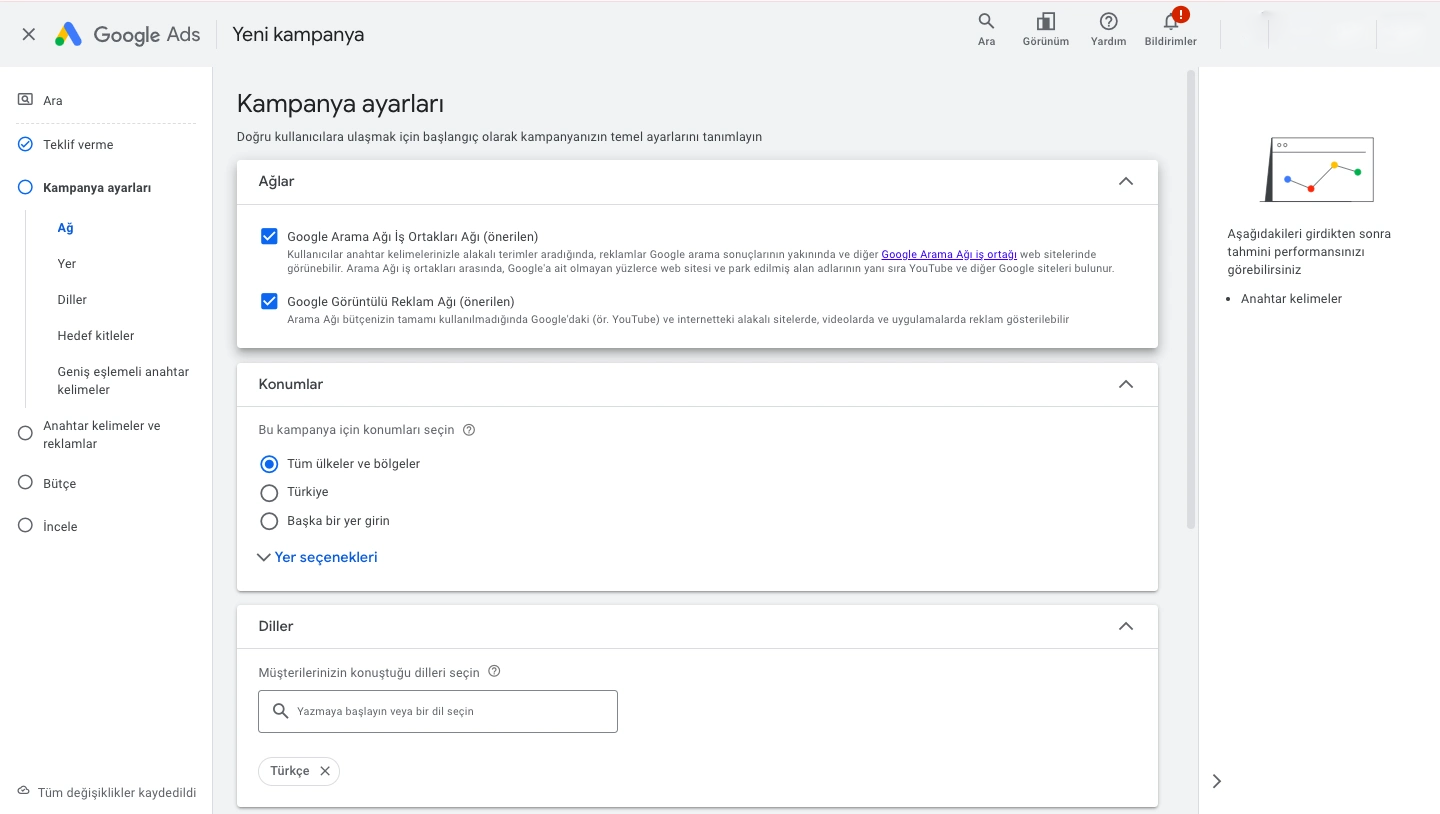
Task: Remove the Türkçe language chip
Action: point(325,771)
